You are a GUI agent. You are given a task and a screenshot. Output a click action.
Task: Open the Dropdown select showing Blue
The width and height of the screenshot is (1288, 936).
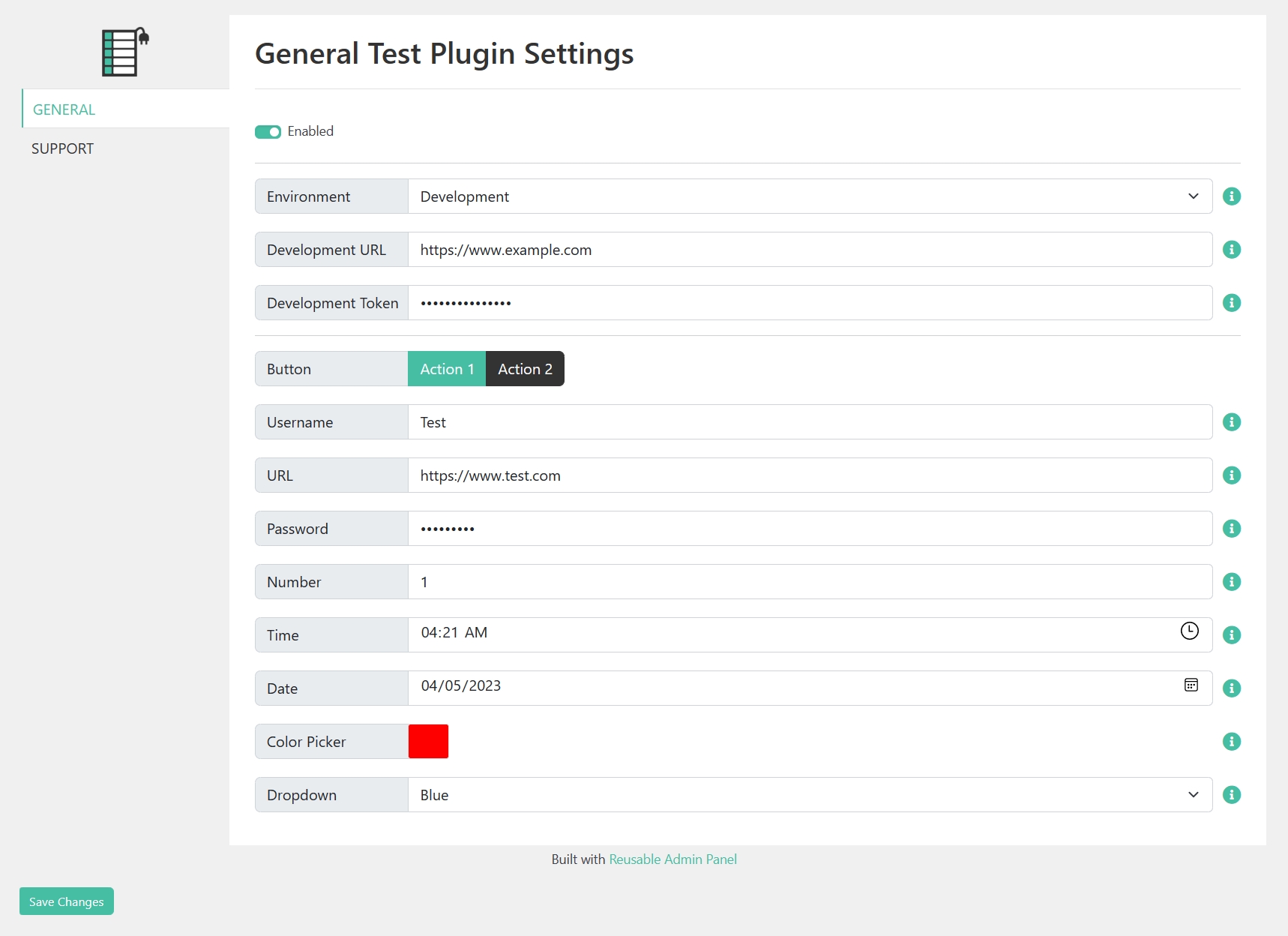tap(810, 795)
